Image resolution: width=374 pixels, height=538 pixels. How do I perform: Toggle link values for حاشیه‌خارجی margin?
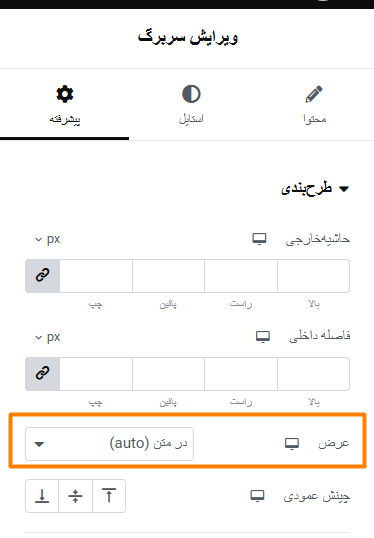tap(43, 276)
